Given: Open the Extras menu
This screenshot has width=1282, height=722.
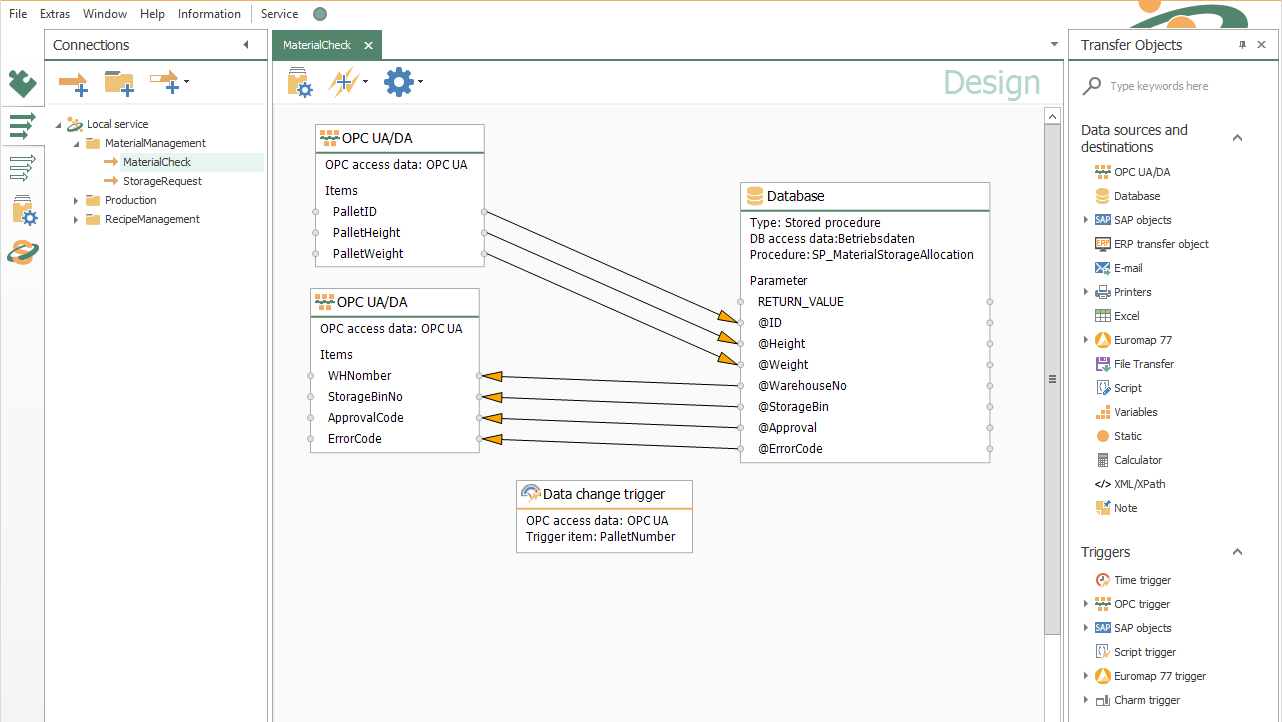Looking at the screenshot, I should pyautogui.click(x=55, y=14).
